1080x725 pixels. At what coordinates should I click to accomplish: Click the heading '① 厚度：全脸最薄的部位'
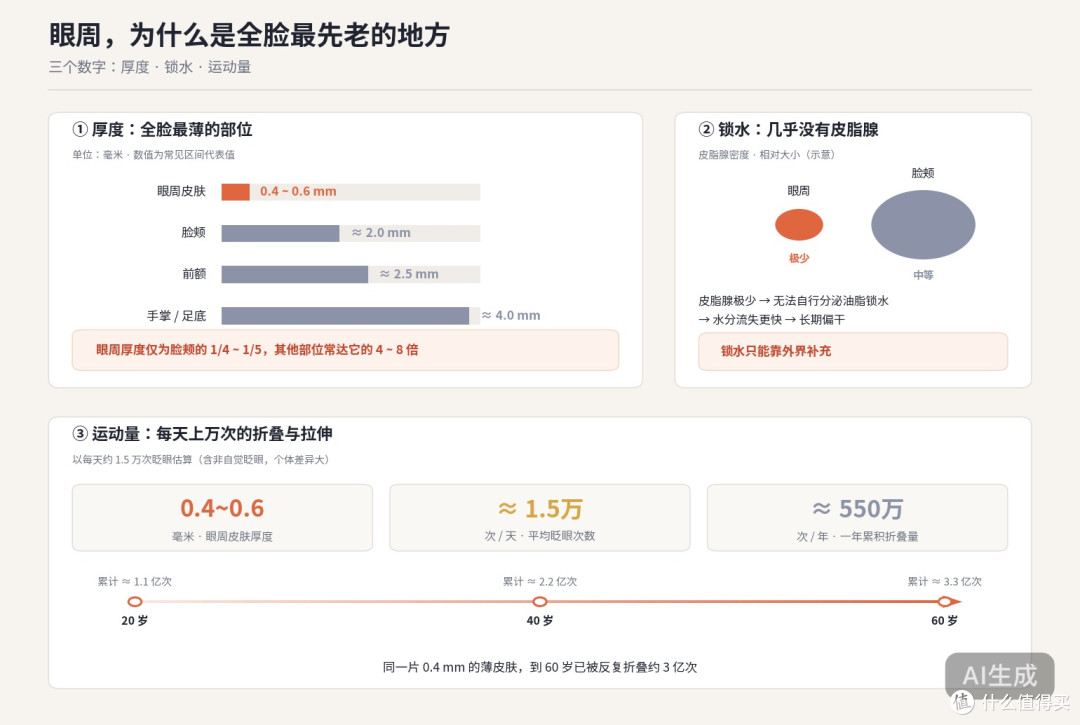coord(163,129)
